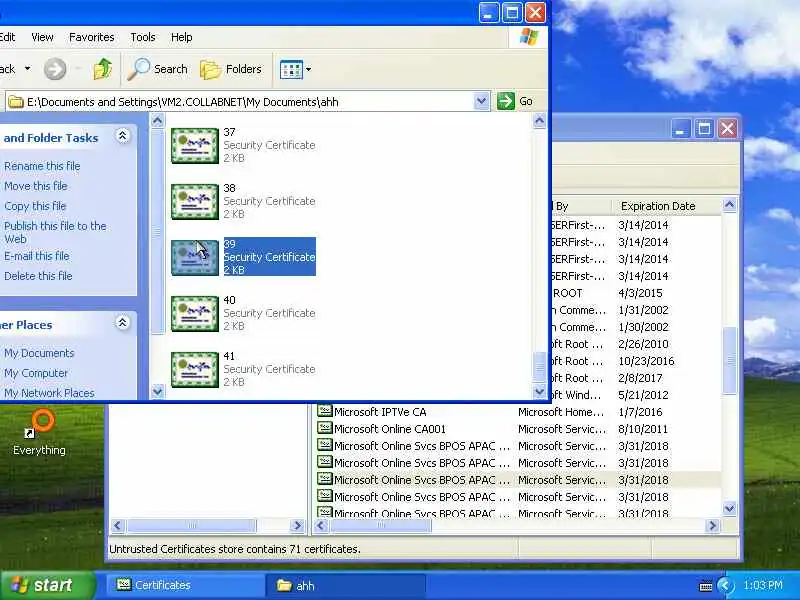Open the Start menu
This screenshot has height=600, width=800.
pos(47,585)
